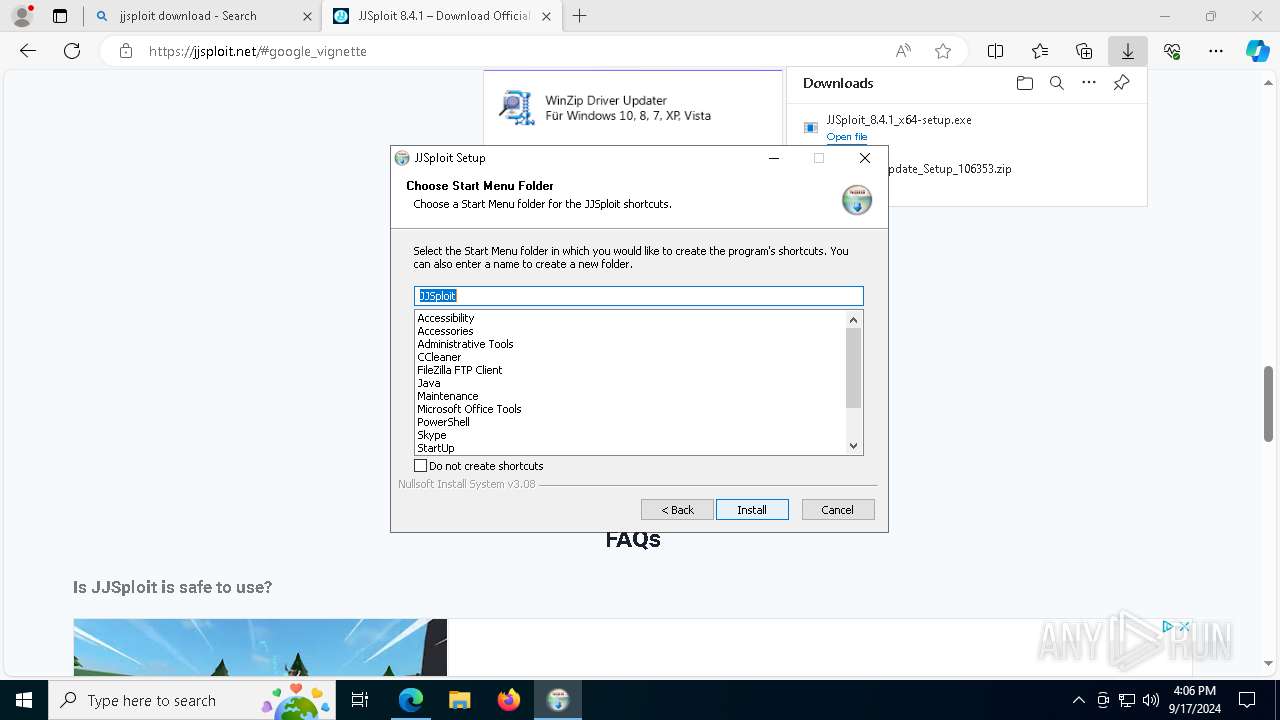Viewport: 1280px width, 720px height.
Task: Switch to the jjsploit download Search tab
Action: coord(202,16)
